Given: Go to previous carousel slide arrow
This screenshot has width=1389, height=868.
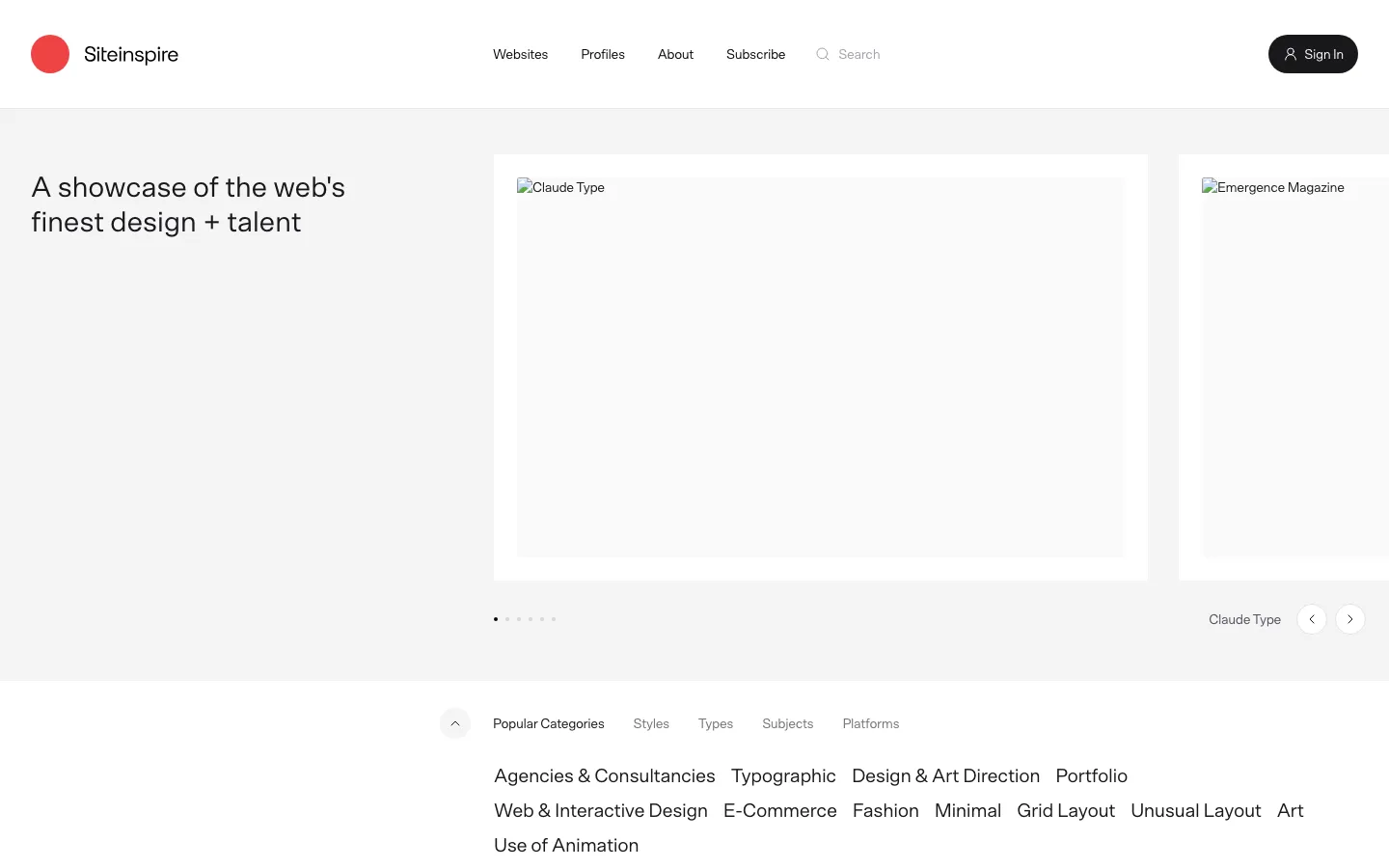Looking at the screenshot, I should point(1312,619).
